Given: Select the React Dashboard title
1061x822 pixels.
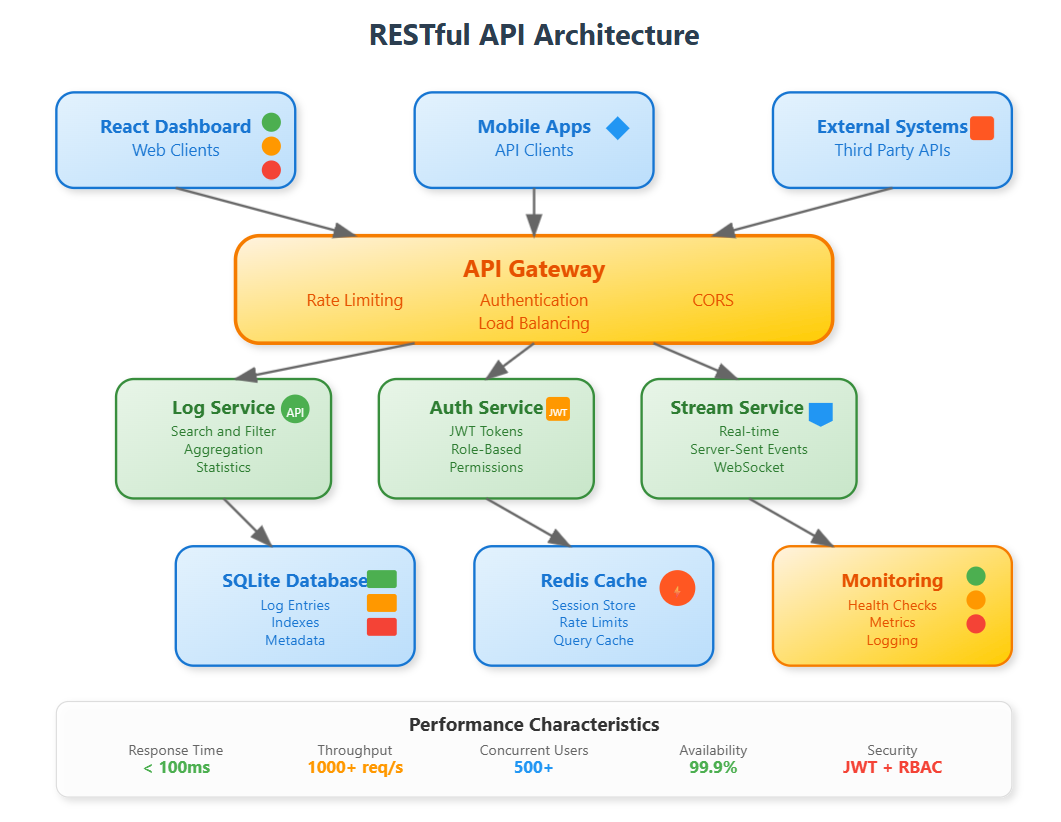Looking at the screenshot, I should (x=175, y=127).
